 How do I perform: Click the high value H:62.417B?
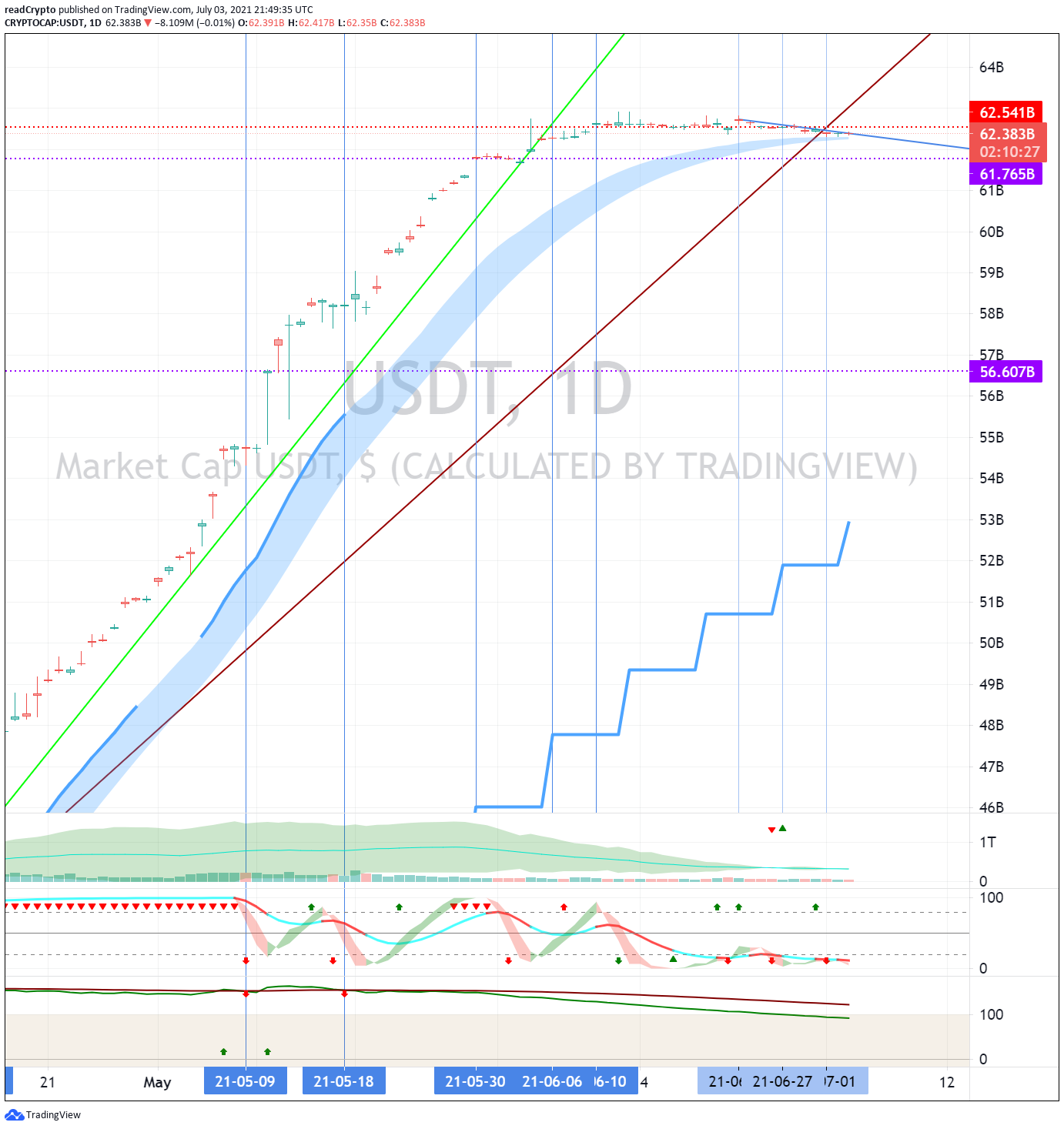pyautogui.click(x=312, y=22)
